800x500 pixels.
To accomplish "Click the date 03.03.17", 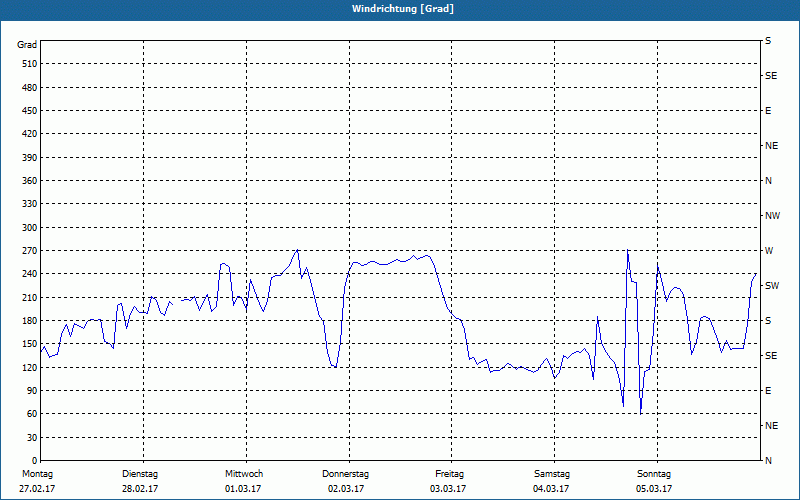I will click(x=448, y=489).
